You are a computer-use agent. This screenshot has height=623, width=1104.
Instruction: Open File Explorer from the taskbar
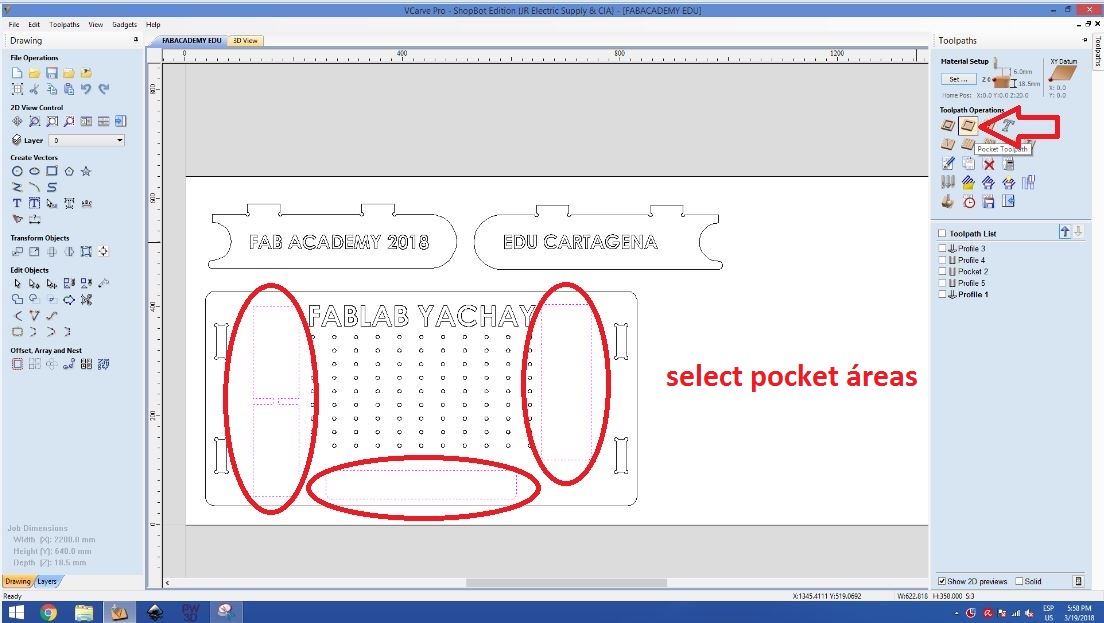click(84, 612)
